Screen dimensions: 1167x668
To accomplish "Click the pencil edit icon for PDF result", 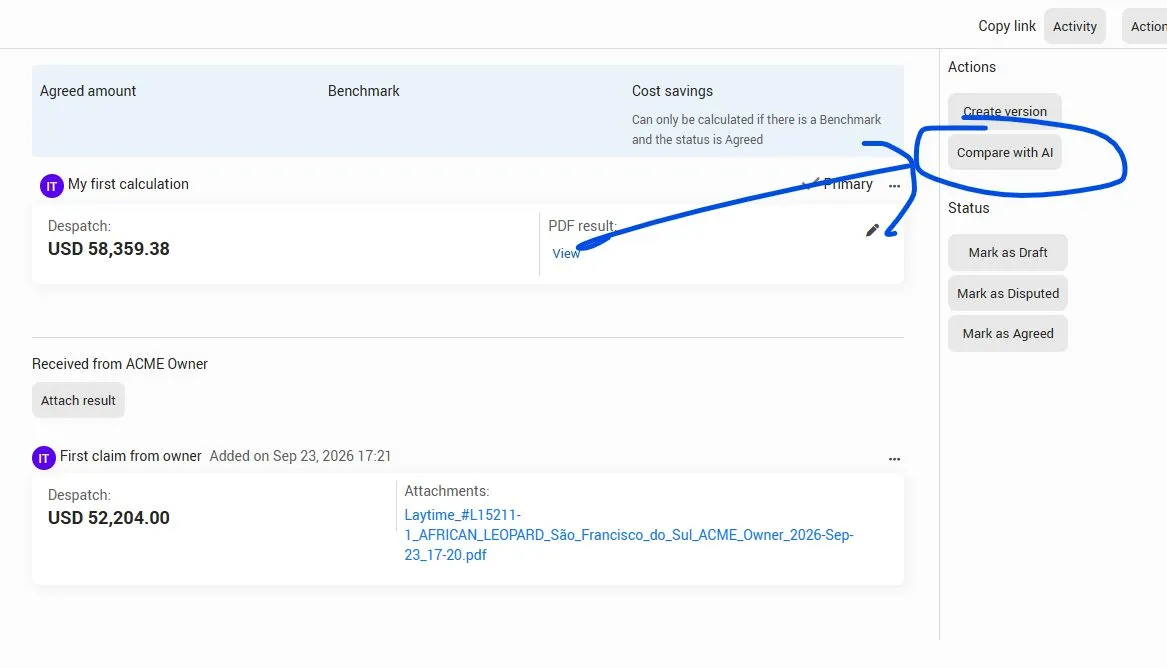I will (872, 231).
